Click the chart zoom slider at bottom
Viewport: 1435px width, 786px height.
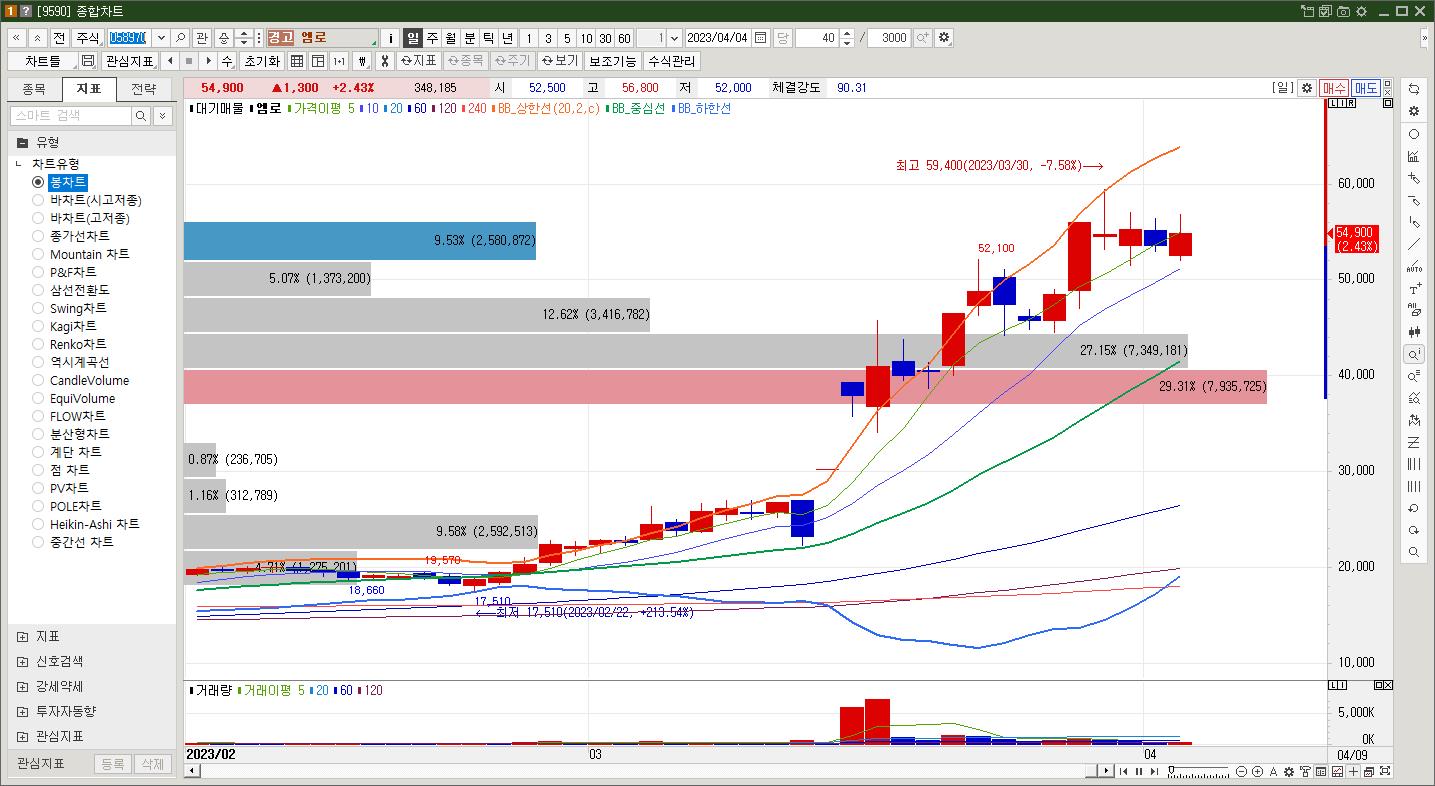(1199, 771)
